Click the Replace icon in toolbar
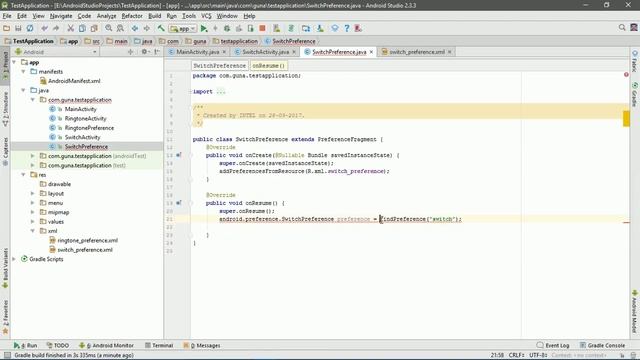This screenshot has width=640, height=360. click(120, 28)
